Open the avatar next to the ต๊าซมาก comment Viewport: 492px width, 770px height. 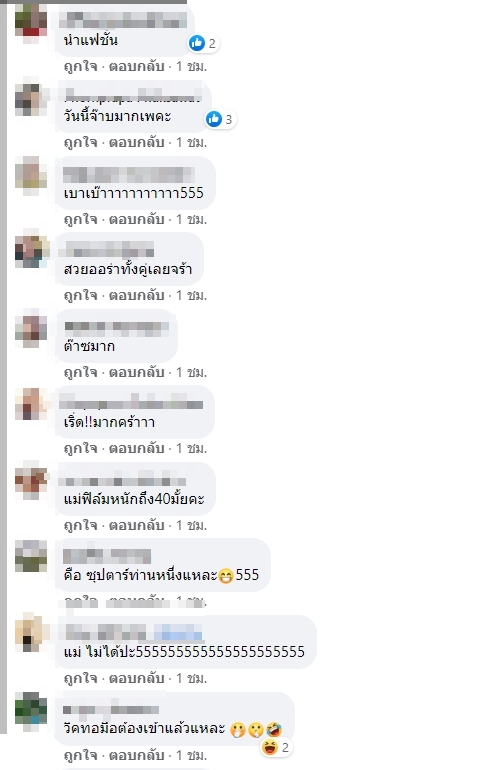(x=31, y=328)
